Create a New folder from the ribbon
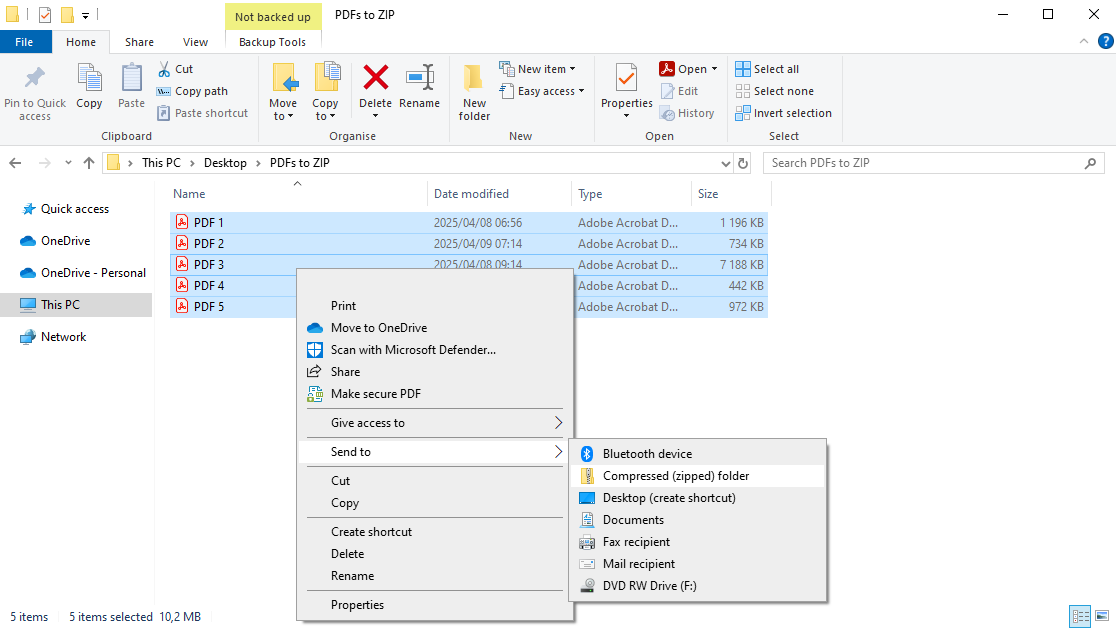 [473, 88]
